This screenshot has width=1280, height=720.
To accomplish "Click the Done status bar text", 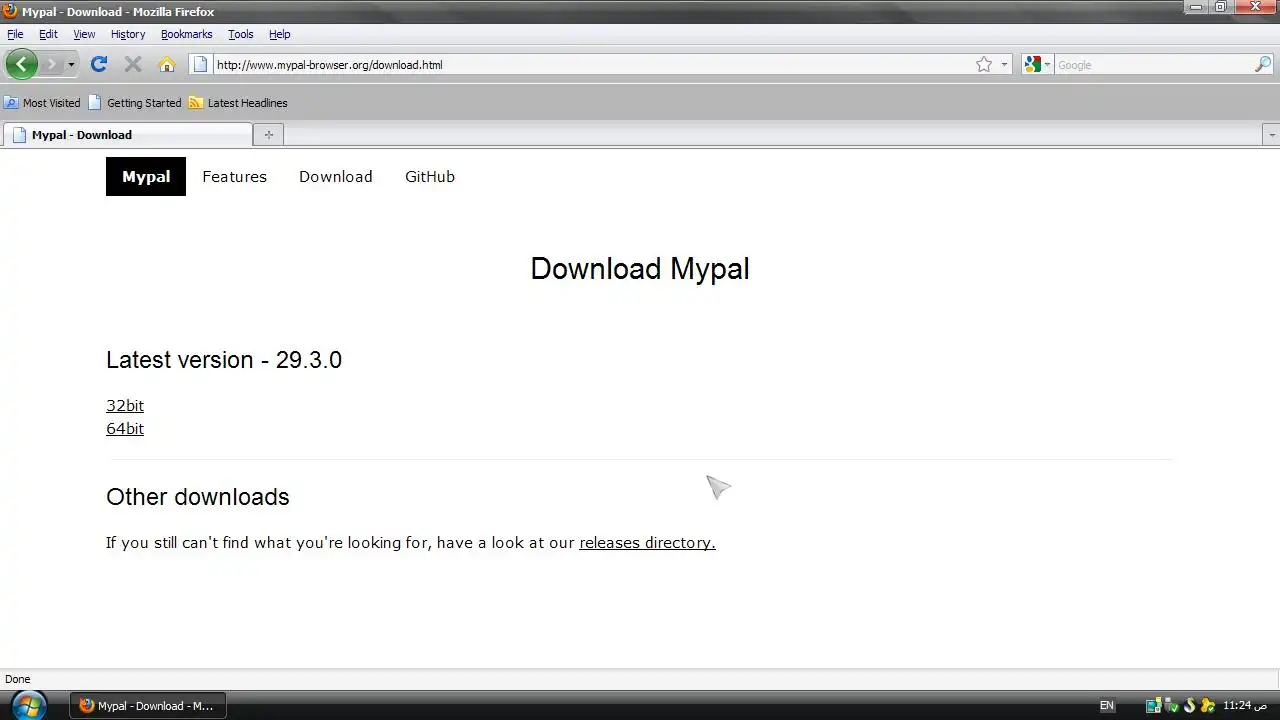I will coord(18,679).
